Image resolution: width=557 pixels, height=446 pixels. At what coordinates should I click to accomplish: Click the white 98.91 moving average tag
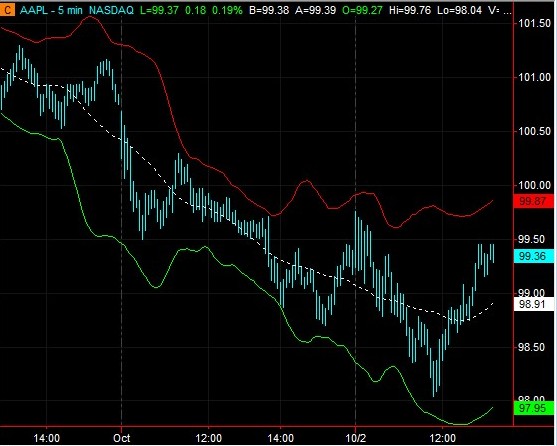click(534, 304)
